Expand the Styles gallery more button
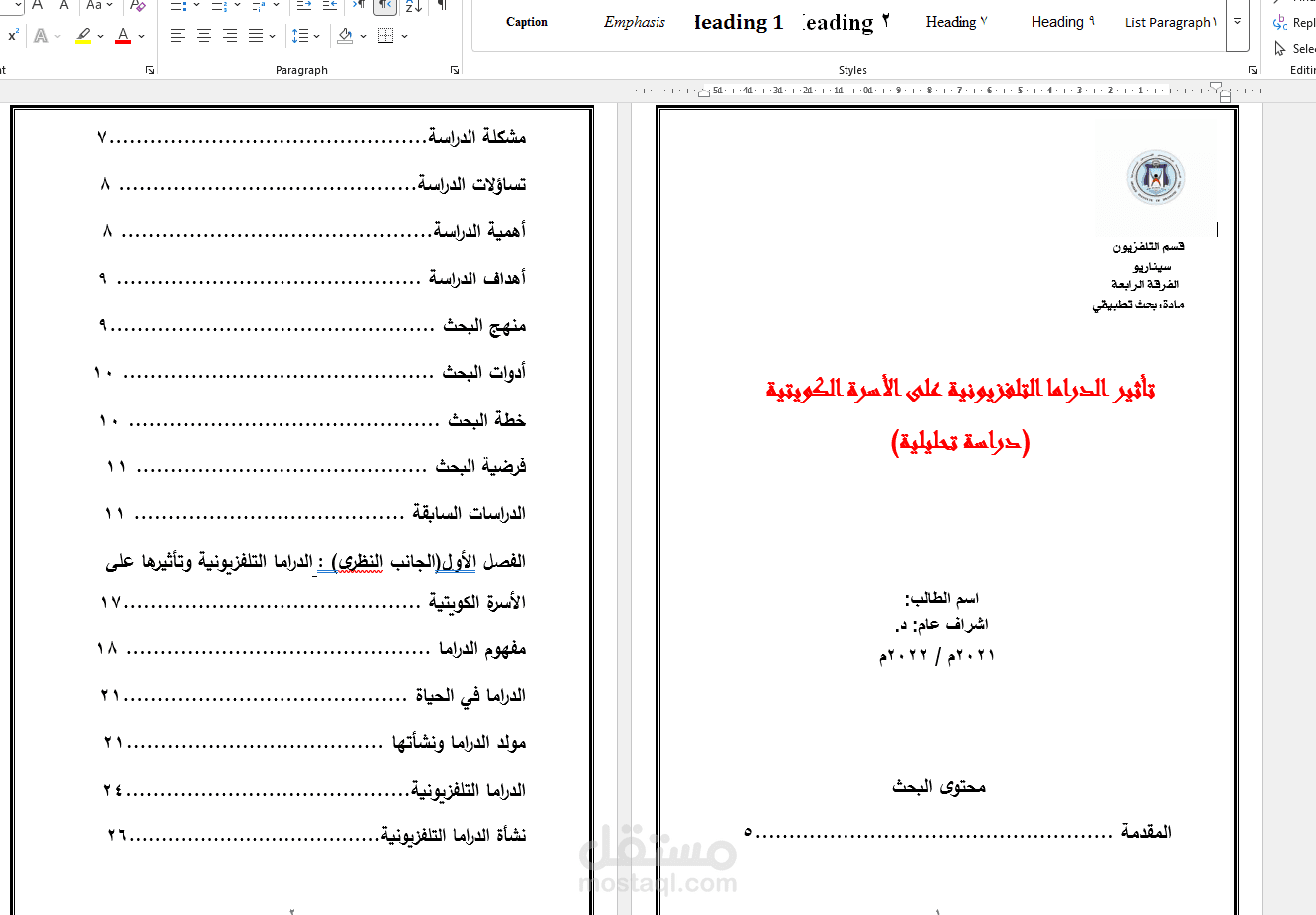The width and height of the screenshot is (1316, 915). click(x=1238, y=22)
